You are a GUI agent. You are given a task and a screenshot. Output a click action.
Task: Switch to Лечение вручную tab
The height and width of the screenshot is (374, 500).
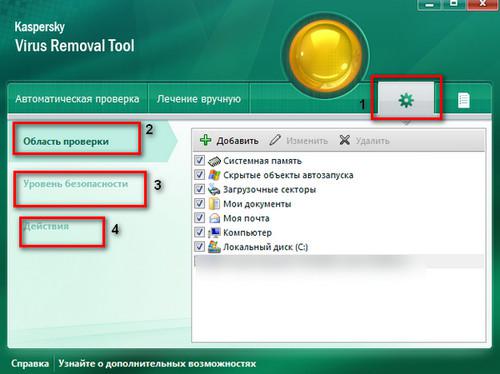coord(199,99)
